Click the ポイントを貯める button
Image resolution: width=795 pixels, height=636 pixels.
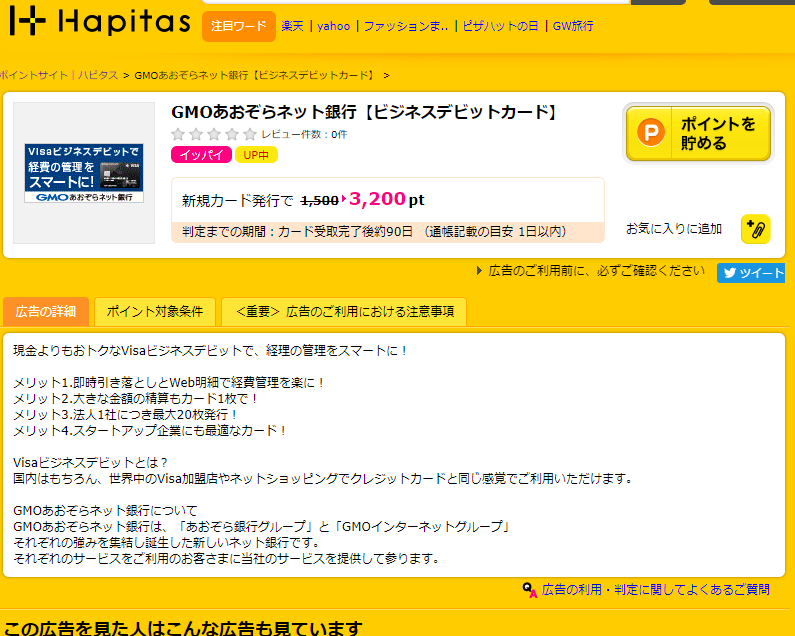[698, 133]
